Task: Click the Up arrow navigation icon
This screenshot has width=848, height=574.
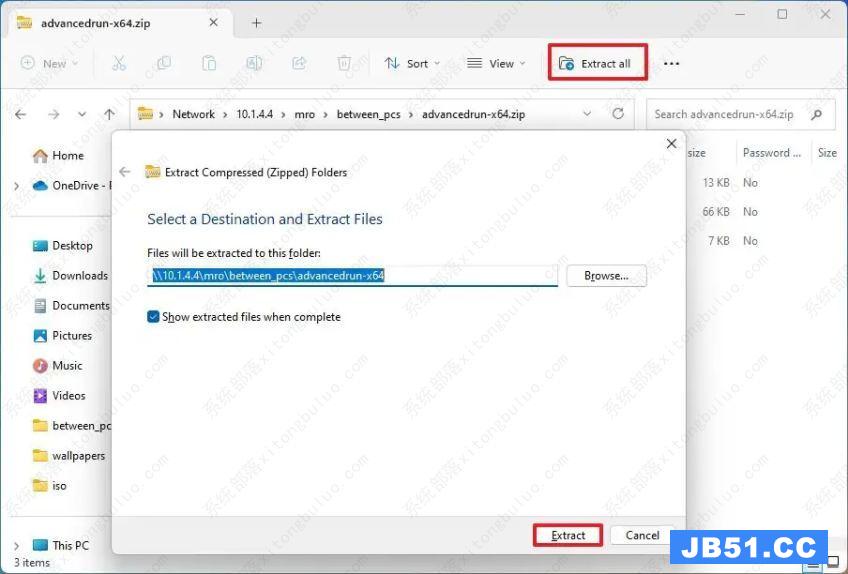Action: click(x=110, y=114)
